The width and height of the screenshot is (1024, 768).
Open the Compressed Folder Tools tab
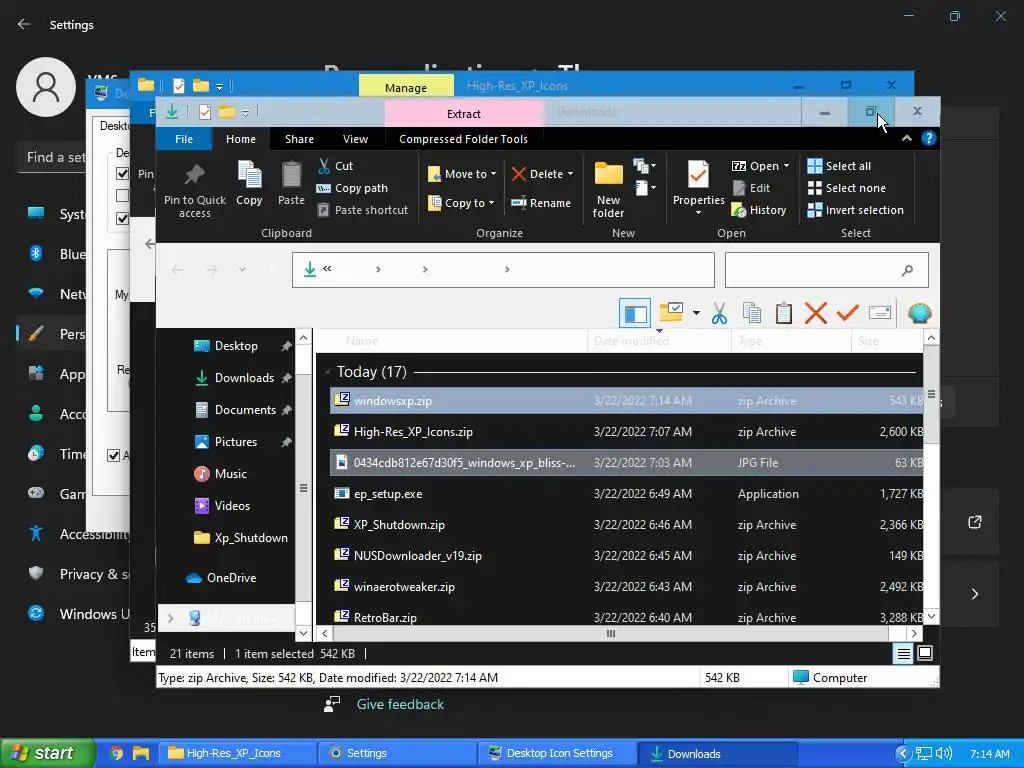(x=463, y=139)
